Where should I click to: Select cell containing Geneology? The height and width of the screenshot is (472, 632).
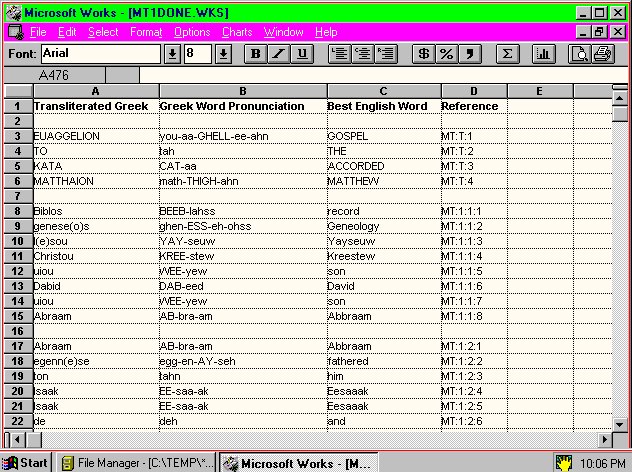384,226
